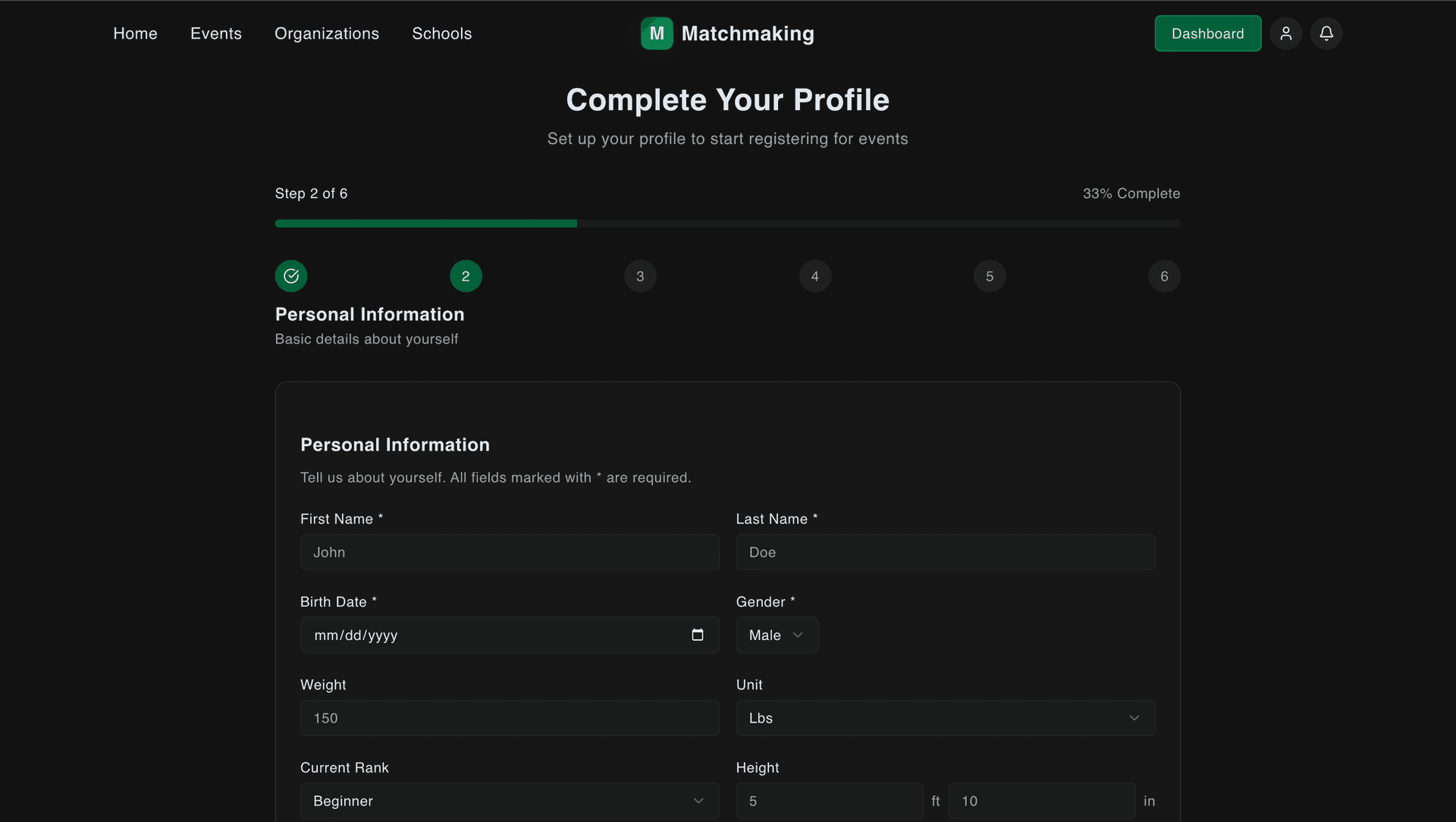Viewport: 1456px width, 822px height.
Task: Click the '33% Complete' text
Action: pyautogui.click(x=1131, y=193)
